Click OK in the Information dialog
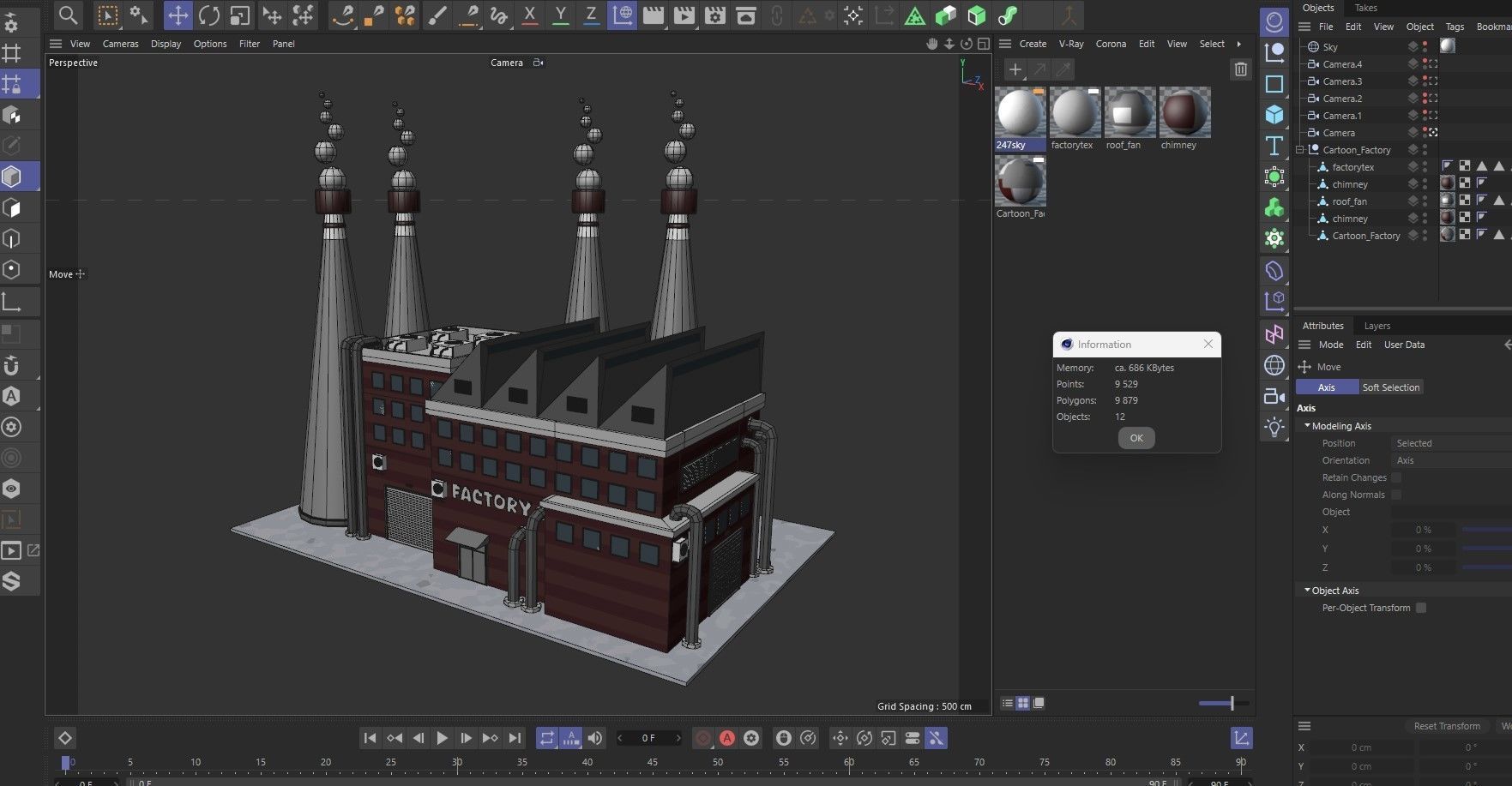This screenshot has height=786, width=1512. (1136, 438)
